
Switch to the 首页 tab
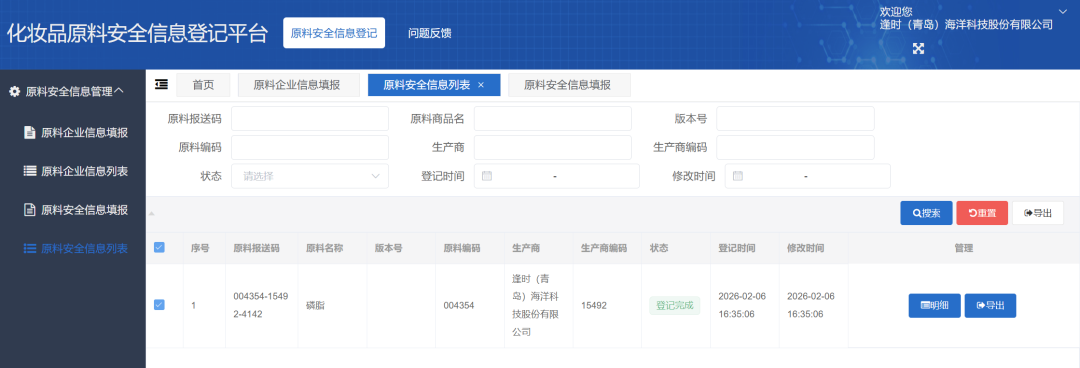coord(203,85)
